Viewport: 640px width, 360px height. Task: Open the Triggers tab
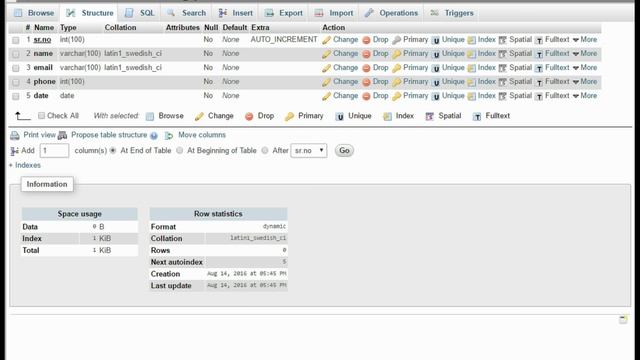452,13
